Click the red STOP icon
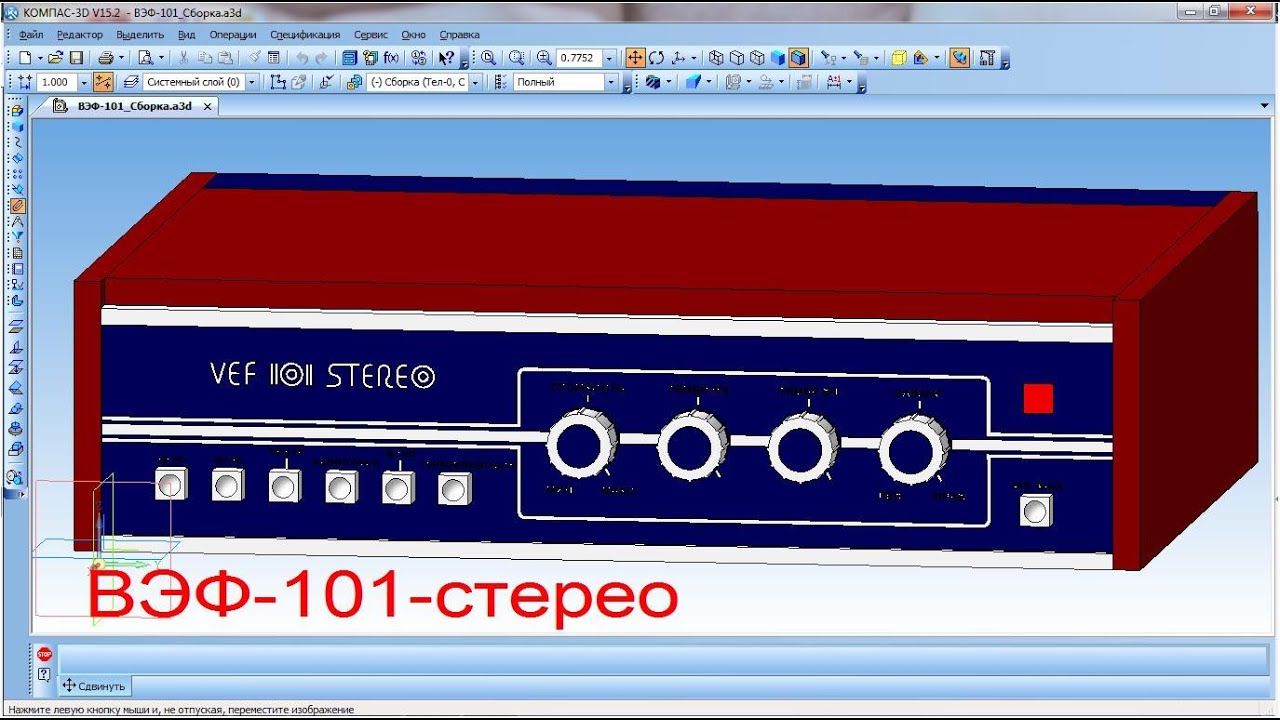This screenshot has width=1280, height=720. 44,654
